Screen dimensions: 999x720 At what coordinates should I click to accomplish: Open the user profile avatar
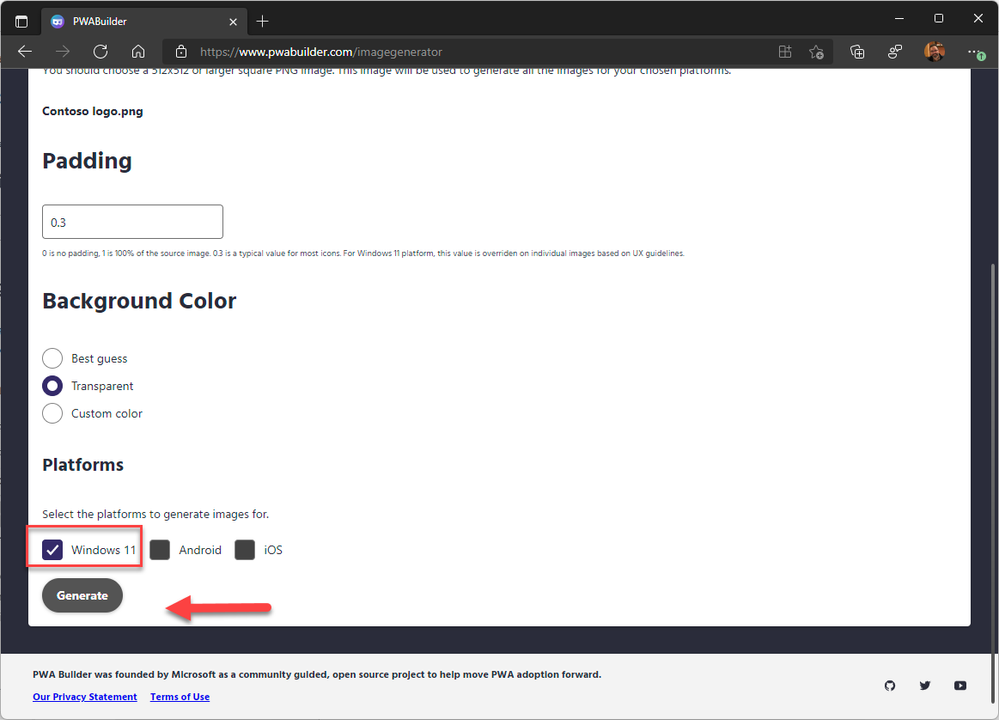click(934, 52)
